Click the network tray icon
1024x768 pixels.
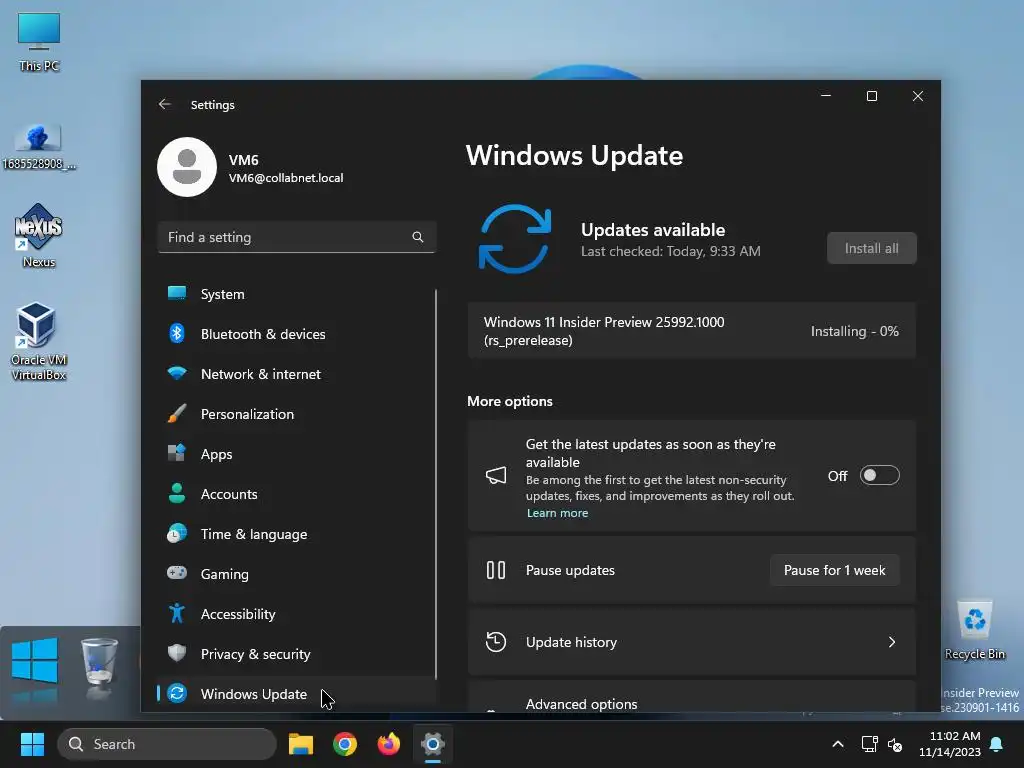coord(869,744)
